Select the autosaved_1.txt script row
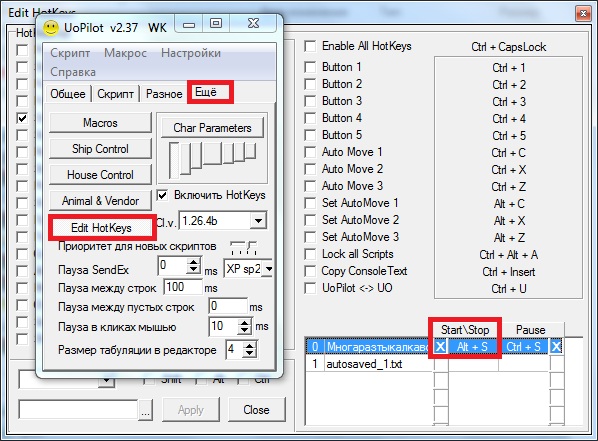The height and width of the screenshot is (441, 598). 369,364
